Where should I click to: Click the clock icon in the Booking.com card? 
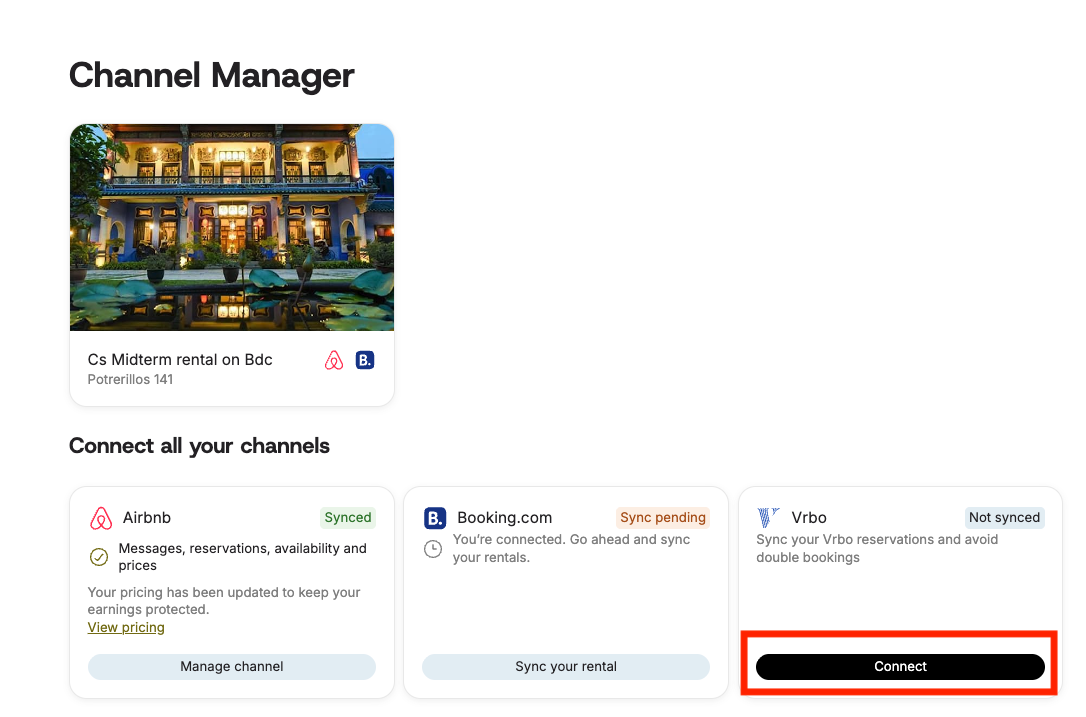coord(433,549)
